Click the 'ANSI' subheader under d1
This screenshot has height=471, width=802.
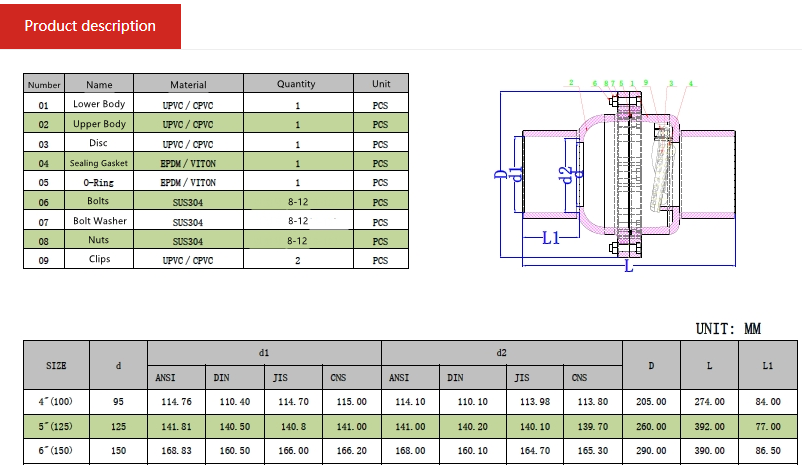click(176, 377)
